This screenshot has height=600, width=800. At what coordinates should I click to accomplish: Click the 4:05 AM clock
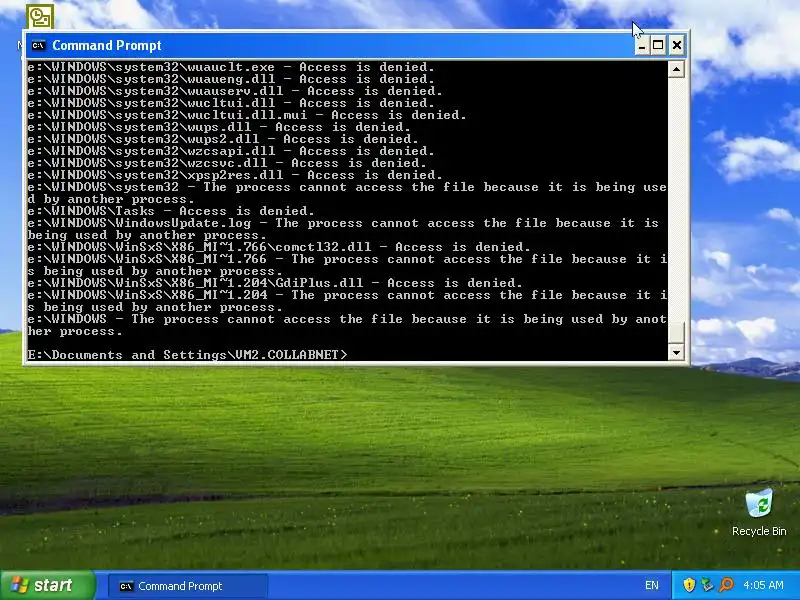[x=763, y=585]
